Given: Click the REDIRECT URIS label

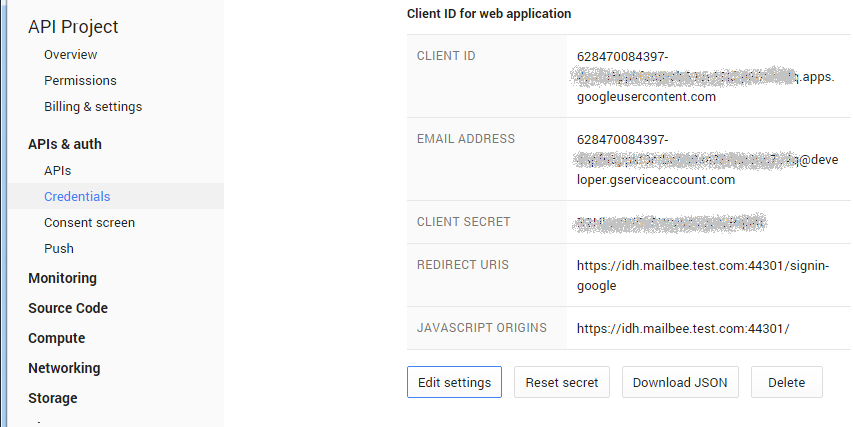Looking at the screenshot, I should (463, 265).
